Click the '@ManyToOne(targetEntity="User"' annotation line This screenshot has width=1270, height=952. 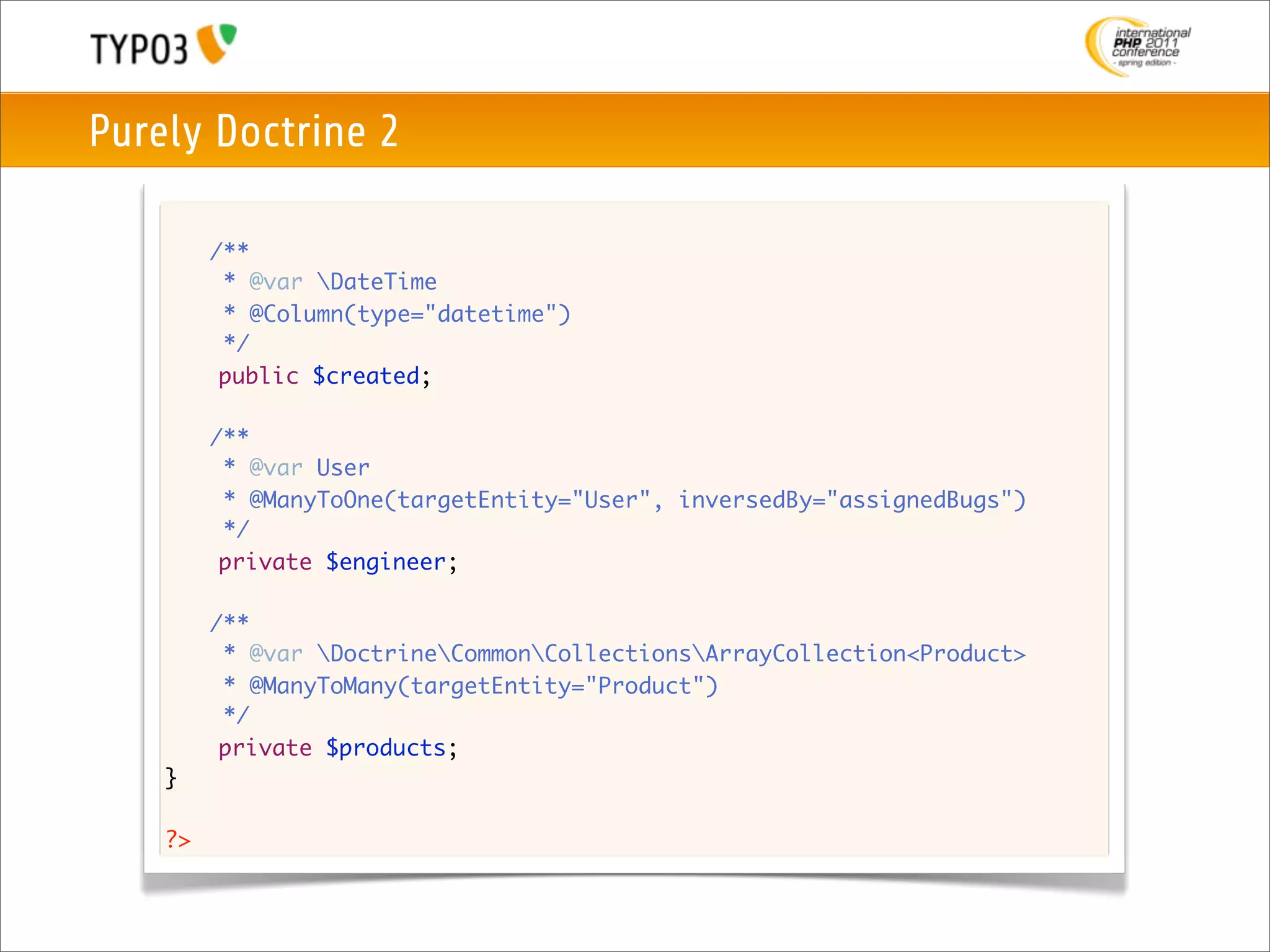(624, 500)
